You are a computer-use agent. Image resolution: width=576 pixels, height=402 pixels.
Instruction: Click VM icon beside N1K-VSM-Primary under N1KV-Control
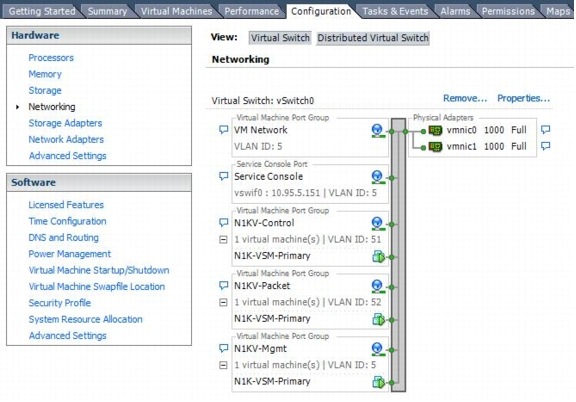(378, 256)
